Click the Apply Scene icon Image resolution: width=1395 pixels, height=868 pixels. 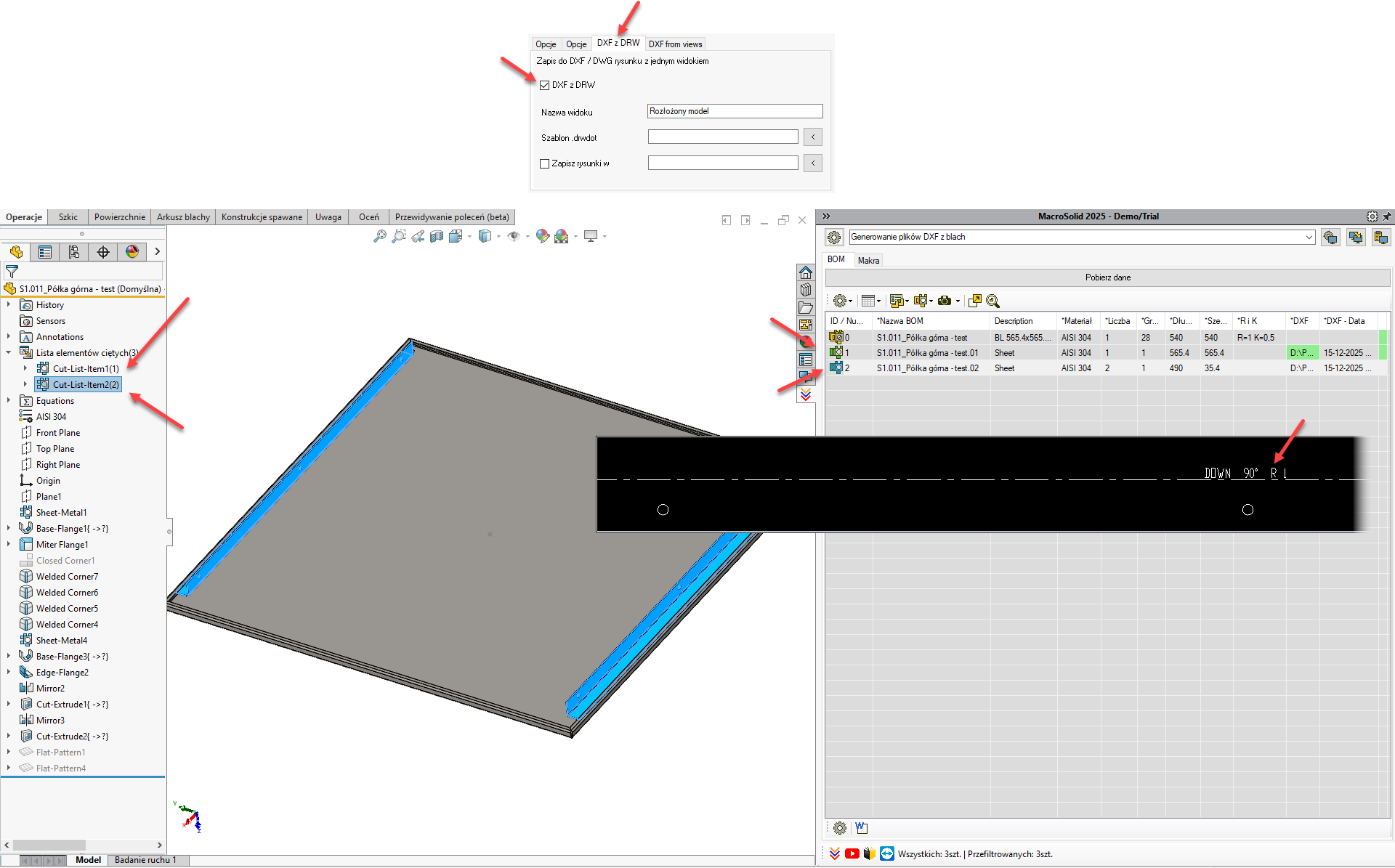(562, 236)
